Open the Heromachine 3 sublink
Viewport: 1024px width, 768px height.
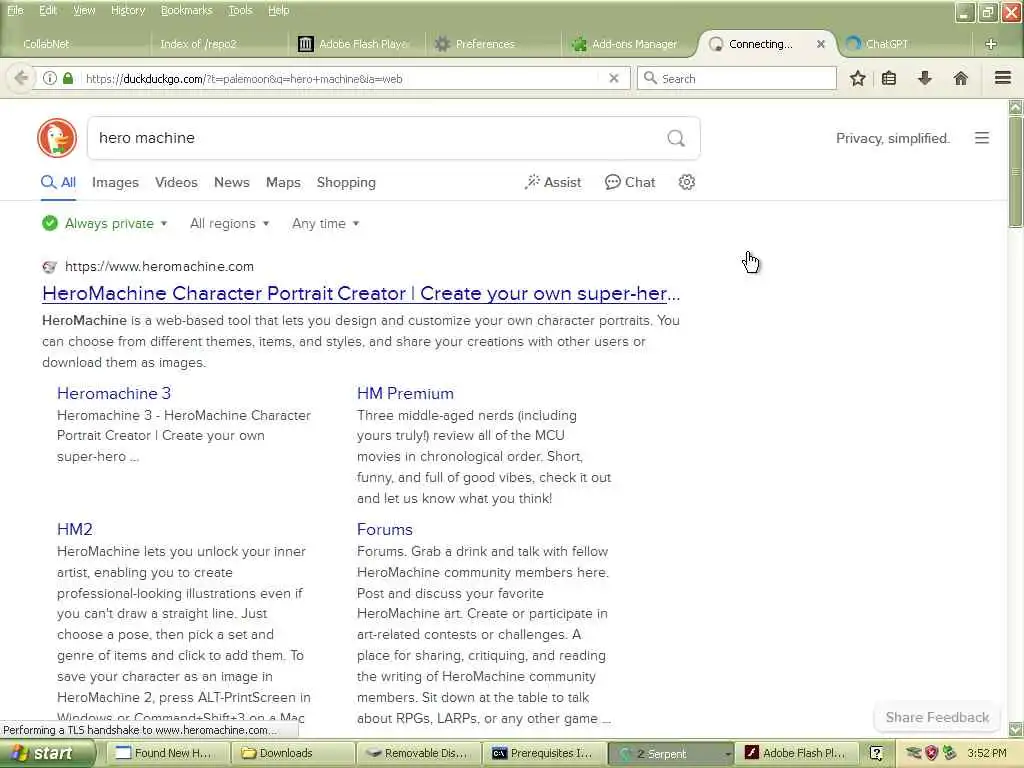[x=114, y=393]
